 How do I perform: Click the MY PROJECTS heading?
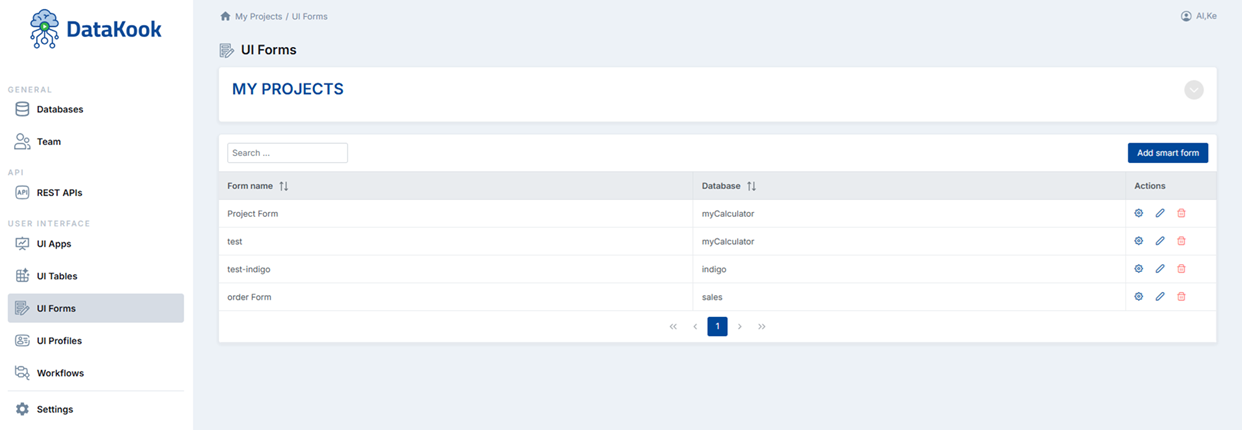(288, 89)
